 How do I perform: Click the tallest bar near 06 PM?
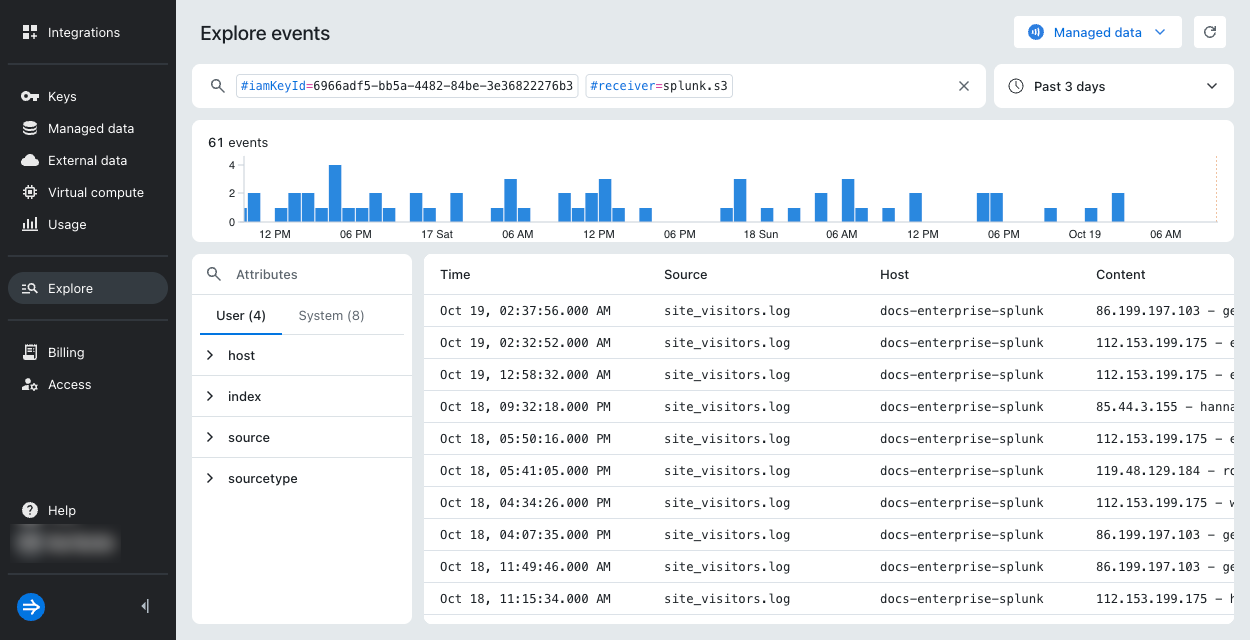tap(335, 193)
